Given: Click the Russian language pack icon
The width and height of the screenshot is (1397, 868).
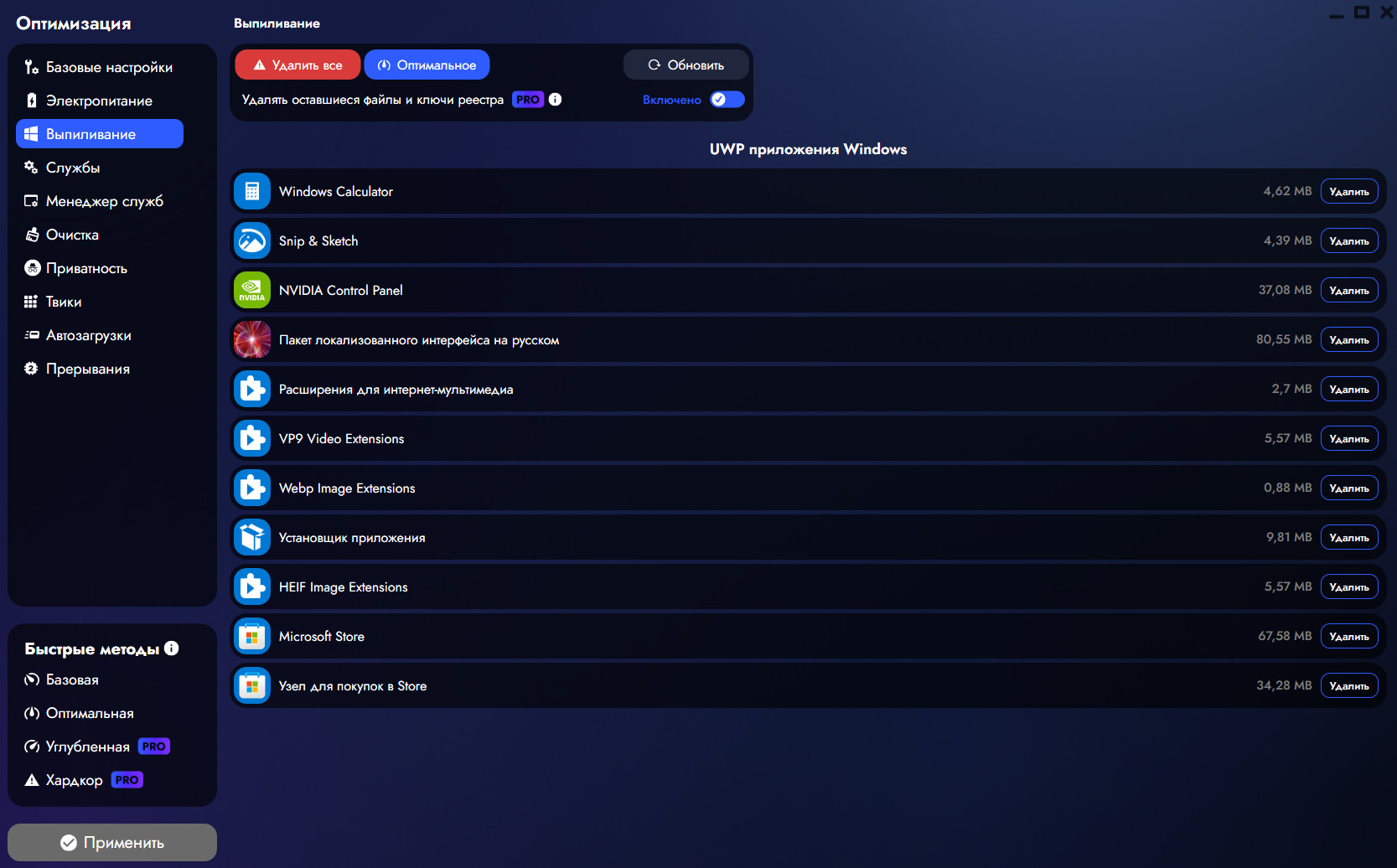Looking at the screenshot, I should (252, 339).
